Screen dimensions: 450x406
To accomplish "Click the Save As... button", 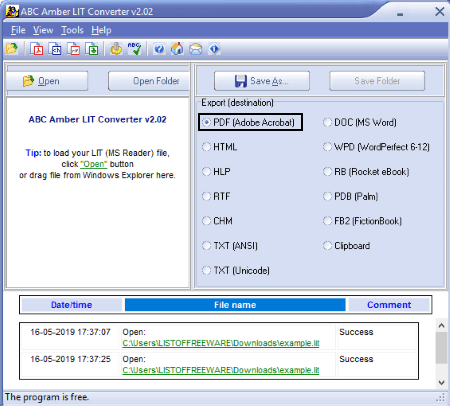I will (x=262, y=81).
